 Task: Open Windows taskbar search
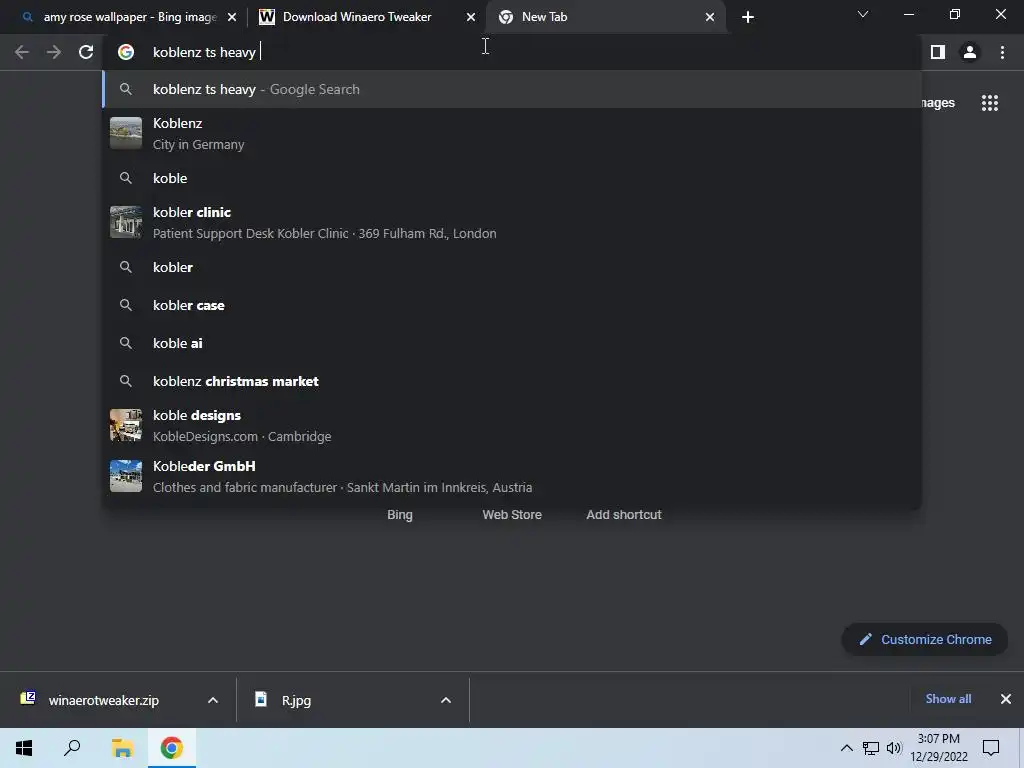[x=72, y=748]
